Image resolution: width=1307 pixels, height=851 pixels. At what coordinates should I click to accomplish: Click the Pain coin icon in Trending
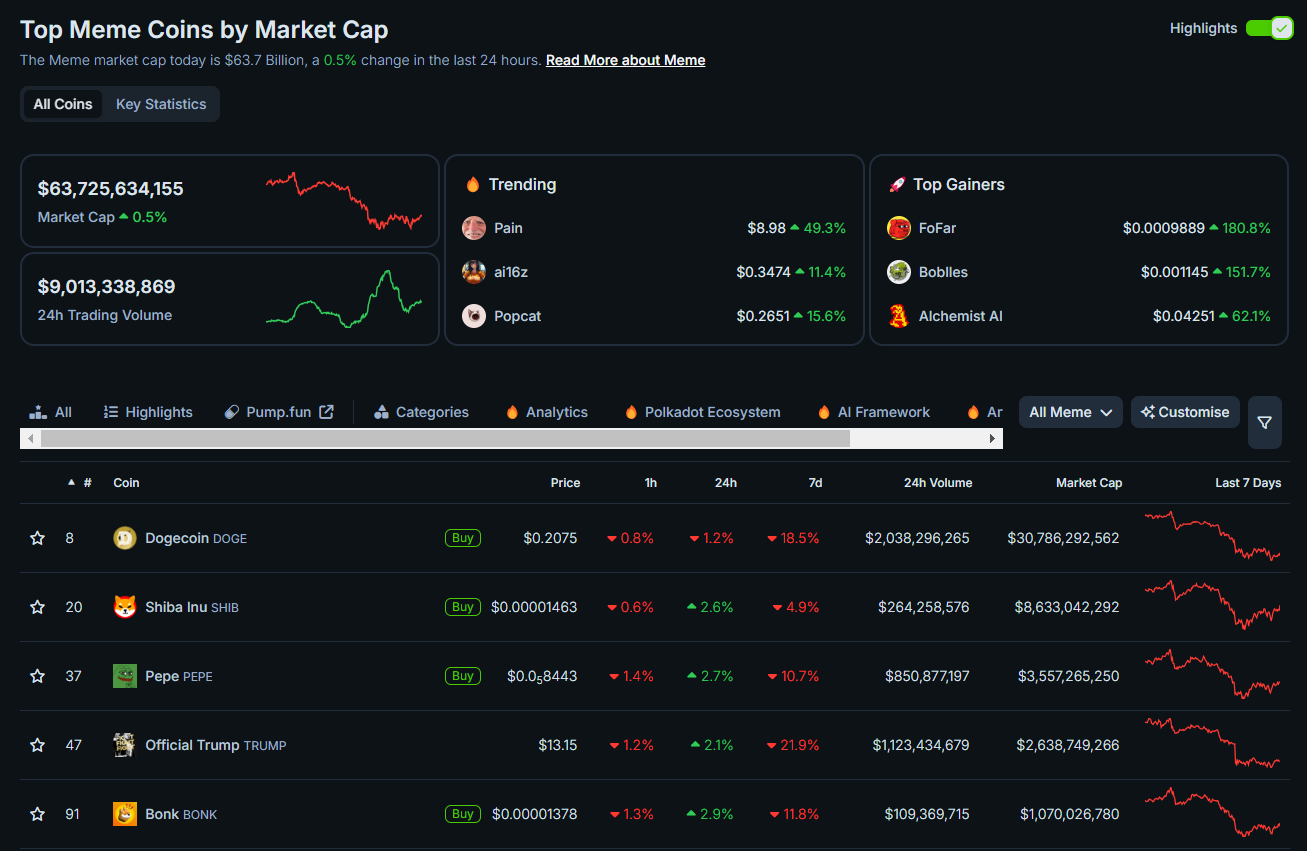[x=474, y=228]
